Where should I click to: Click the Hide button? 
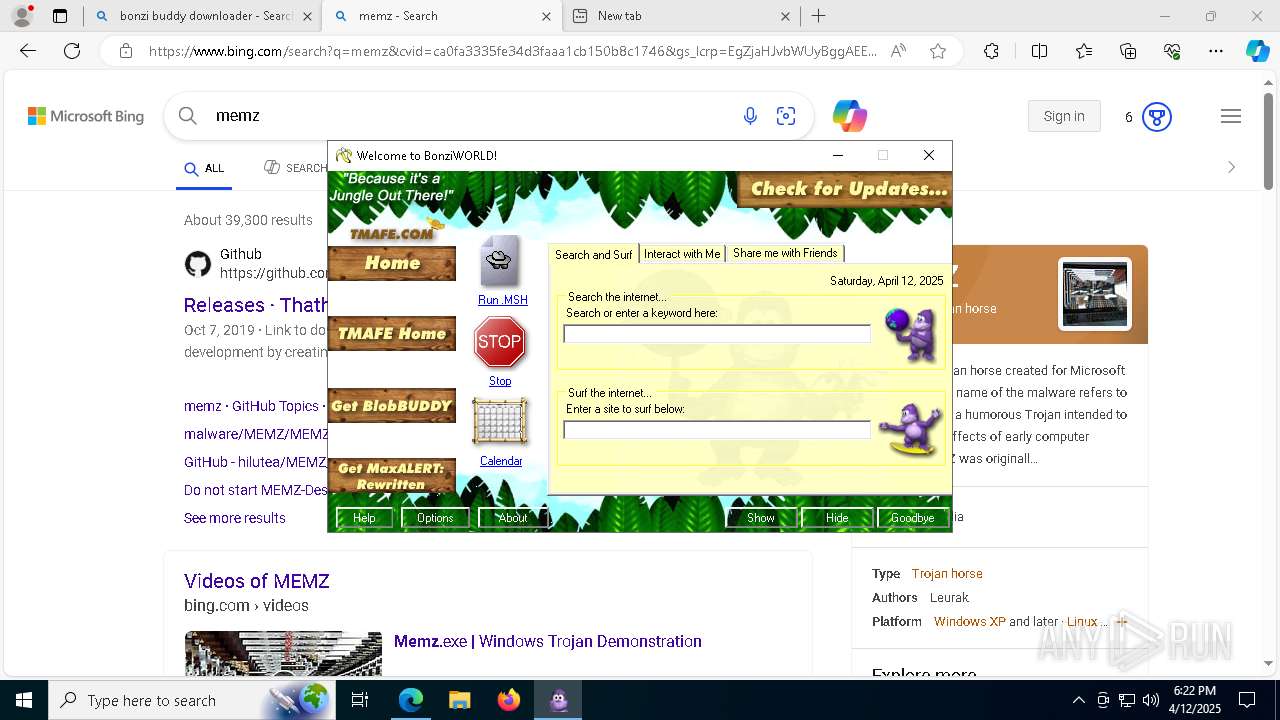(x=837, y=517)
